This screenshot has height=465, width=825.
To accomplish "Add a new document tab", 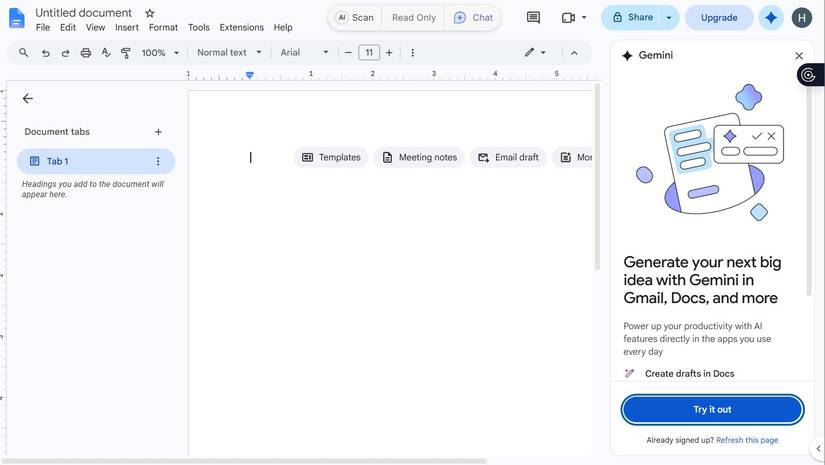I will click(158, 132).
